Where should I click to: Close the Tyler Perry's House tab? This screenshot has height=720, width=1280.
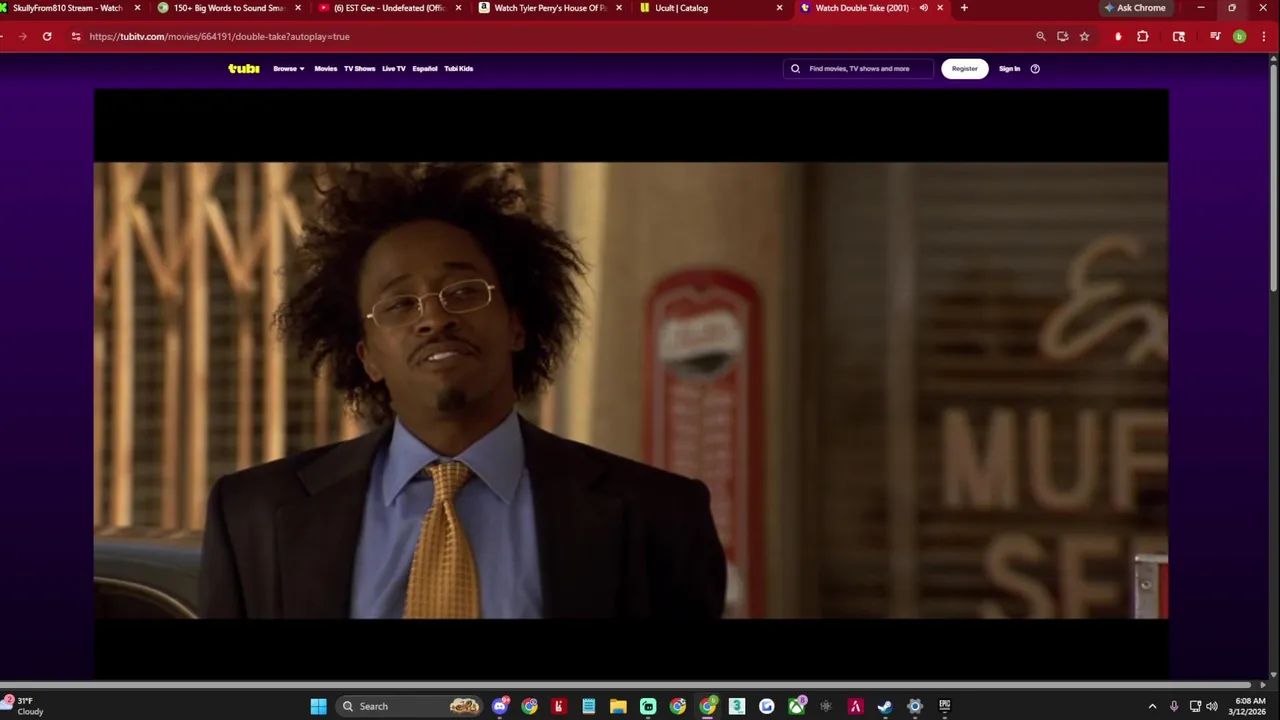(x=618, y=8)
